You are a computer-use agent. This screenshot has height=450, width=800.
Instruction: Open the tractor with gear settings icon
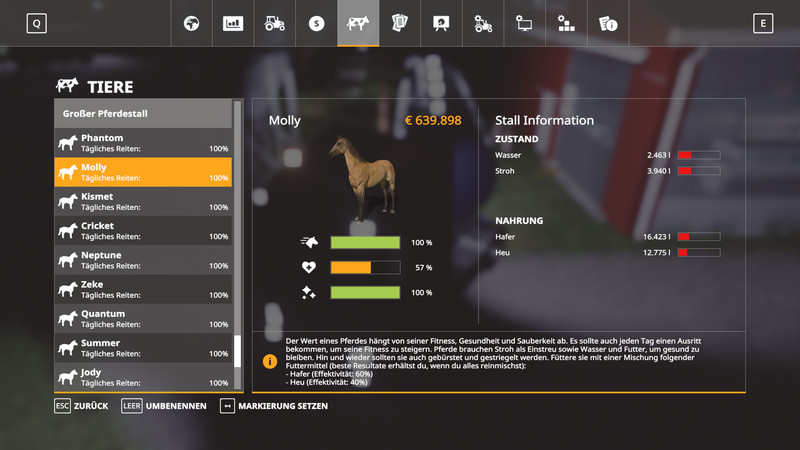pyautogui.click(x=483, y=23)
